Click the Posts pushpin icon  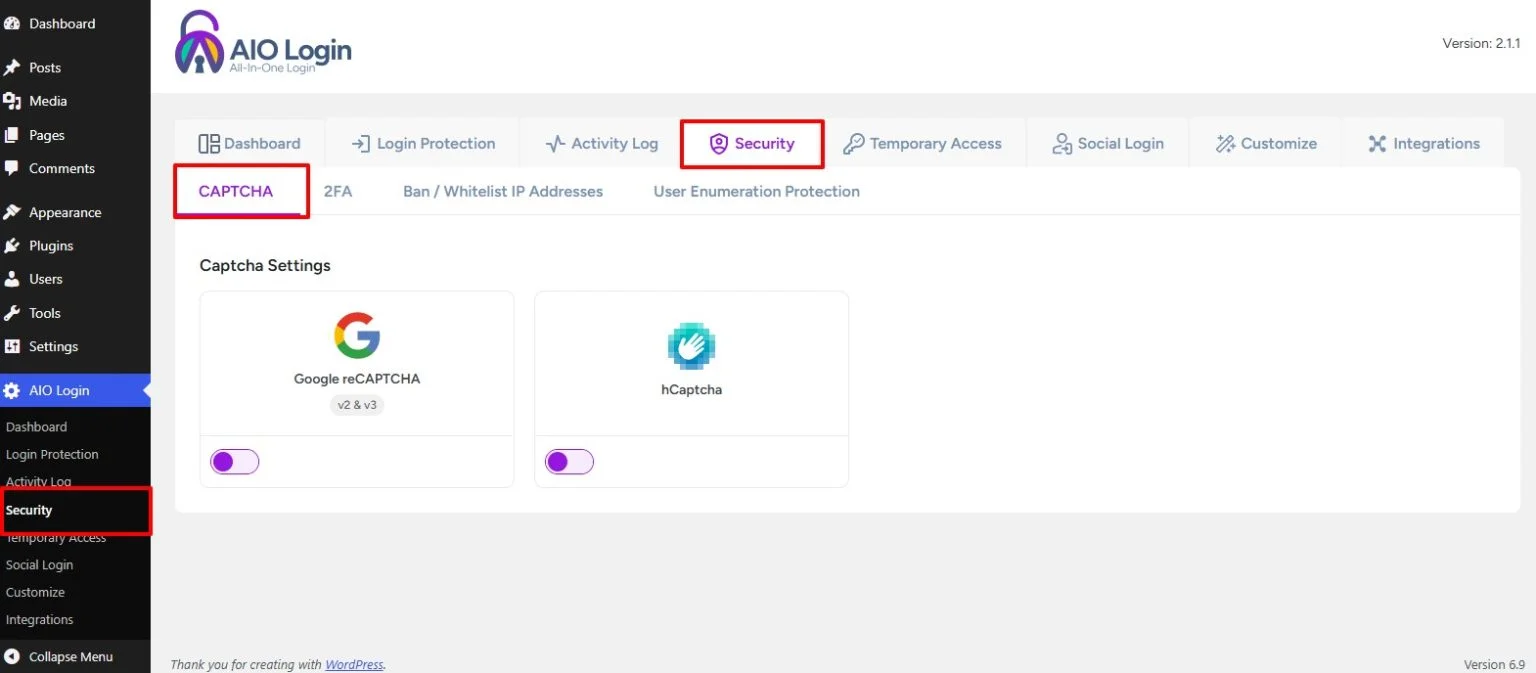12,67
